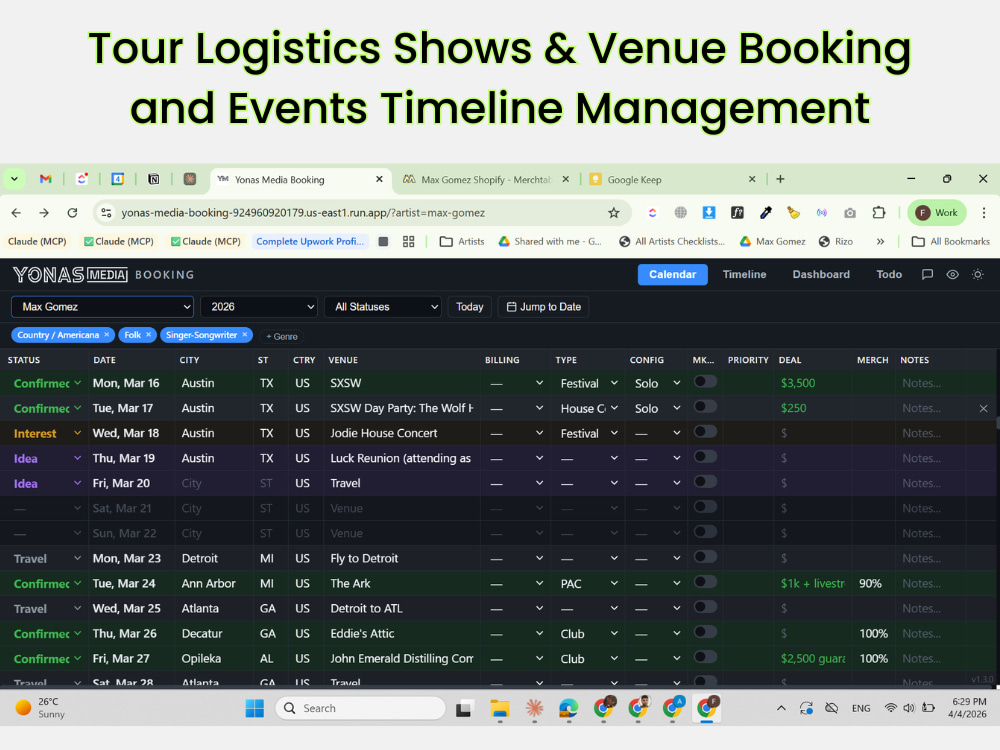
Task: Delete the SXSW Day Party row
Action: [x=983, y=408]
